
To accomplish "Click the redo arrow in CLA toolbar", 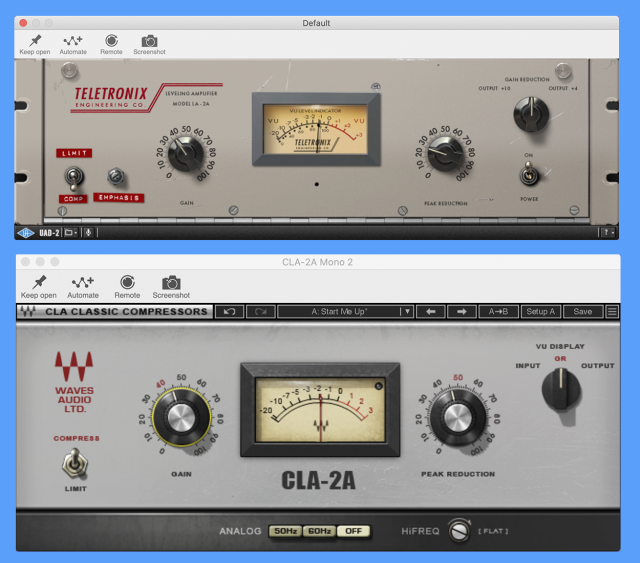I will (260, 312).
